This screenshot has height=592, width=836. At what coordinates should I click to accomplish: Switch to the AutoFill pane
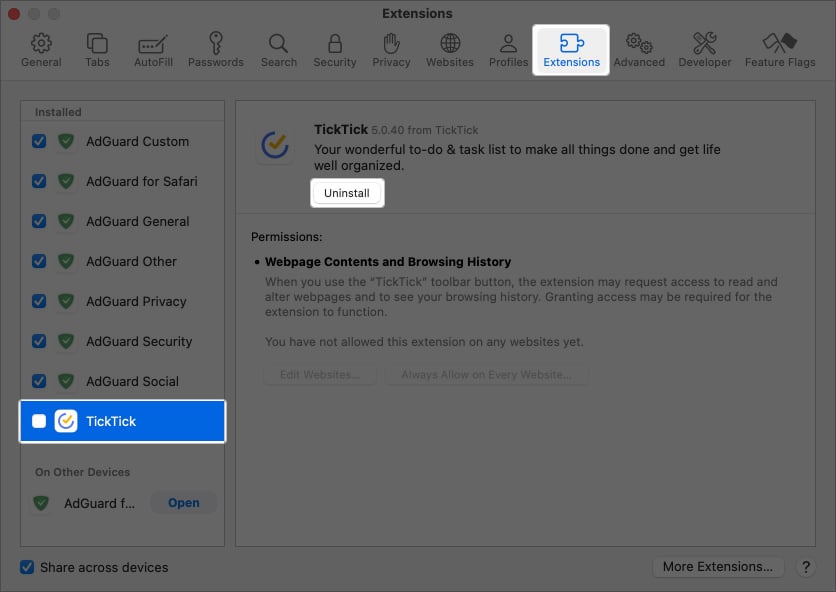point(153,51)
